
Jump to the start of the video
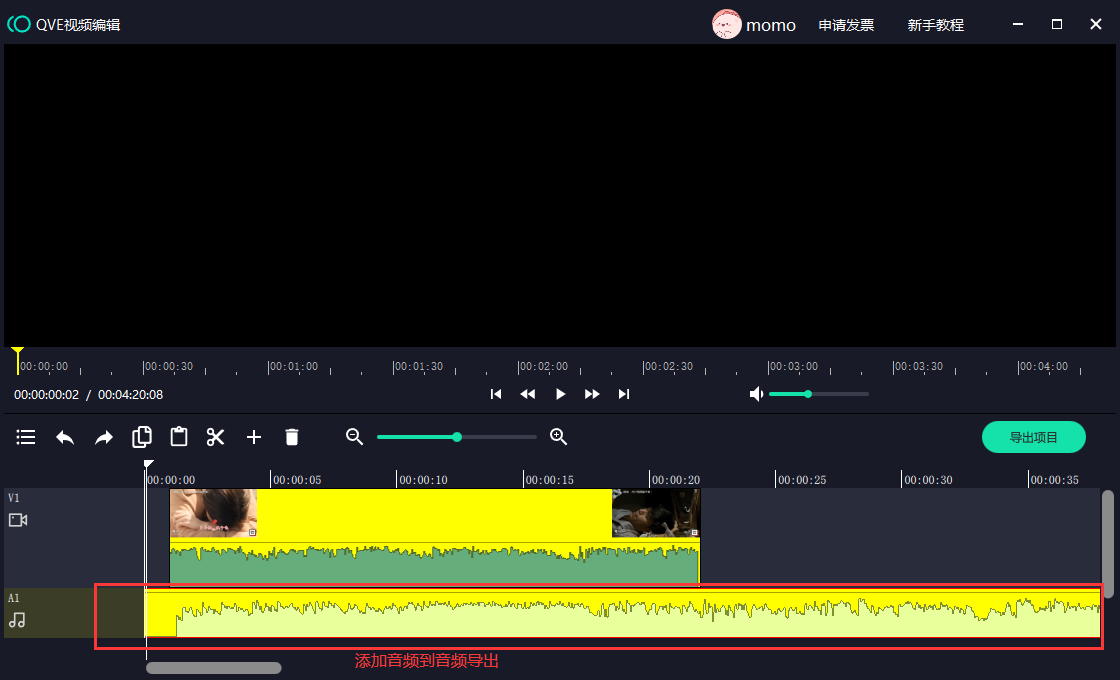[496, 394]
